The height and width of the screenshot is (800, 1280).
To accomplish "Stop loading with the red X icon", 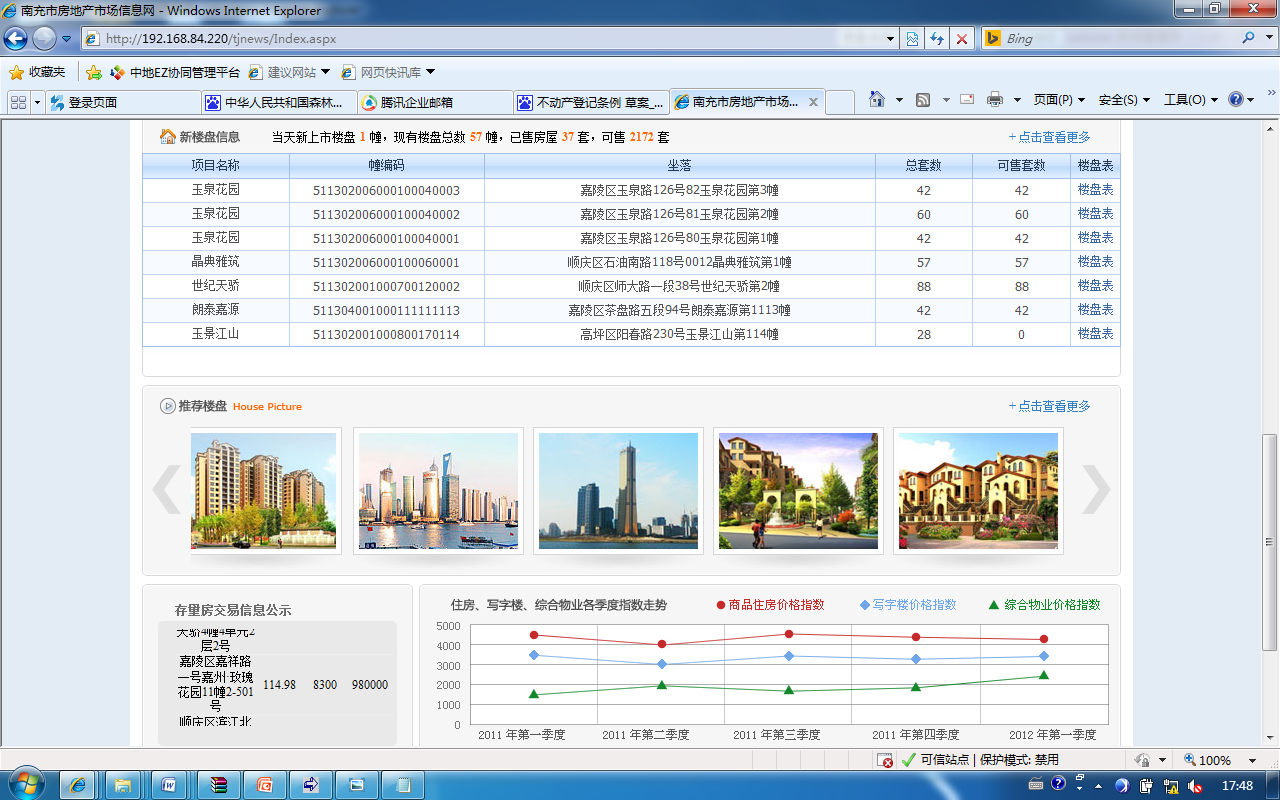I will point(962,39).
